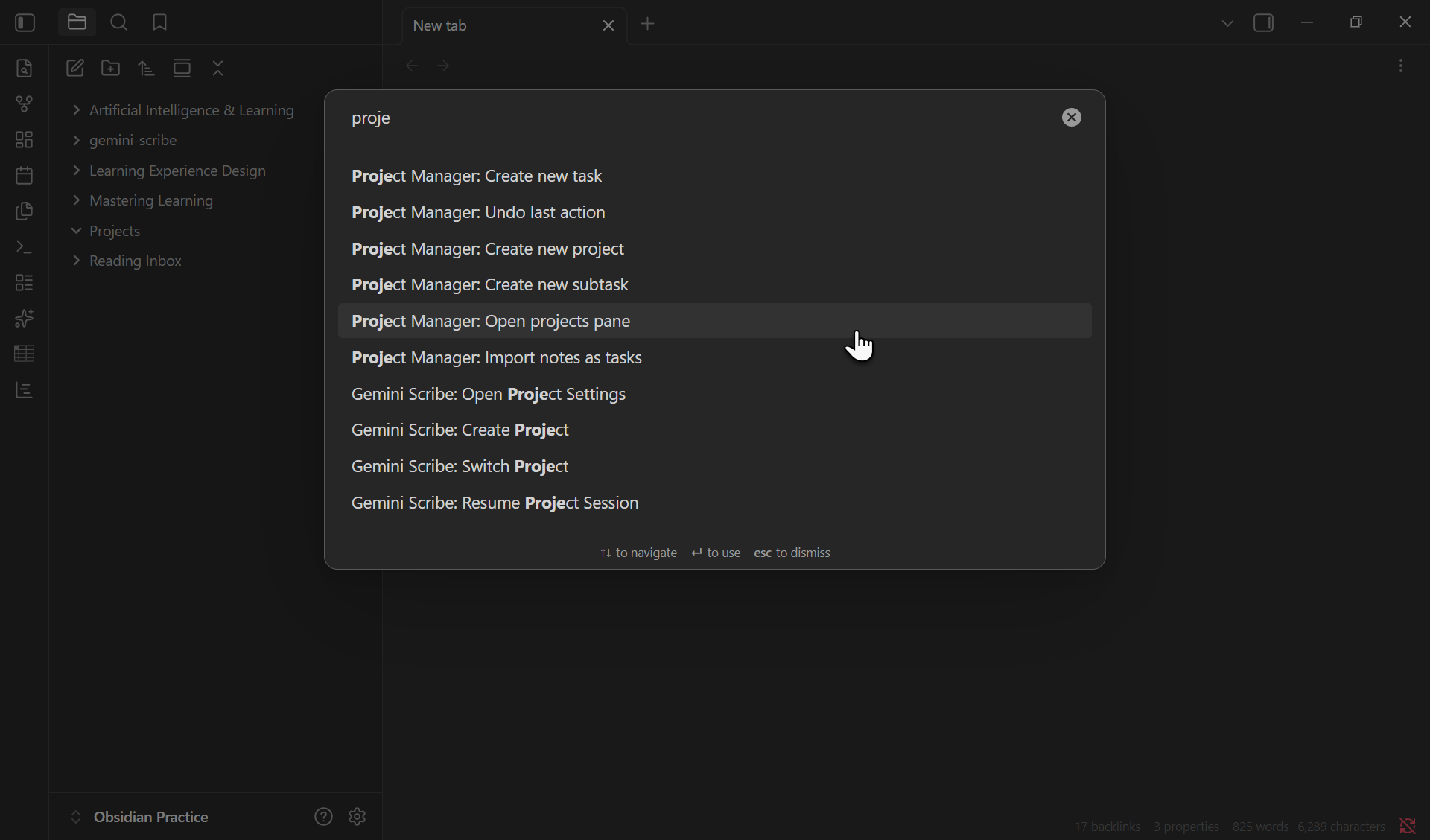The image size is (1430, 840).
Task: Select Gemini Scribe: Resume Project Session
Action: click(x=715, y=503)
